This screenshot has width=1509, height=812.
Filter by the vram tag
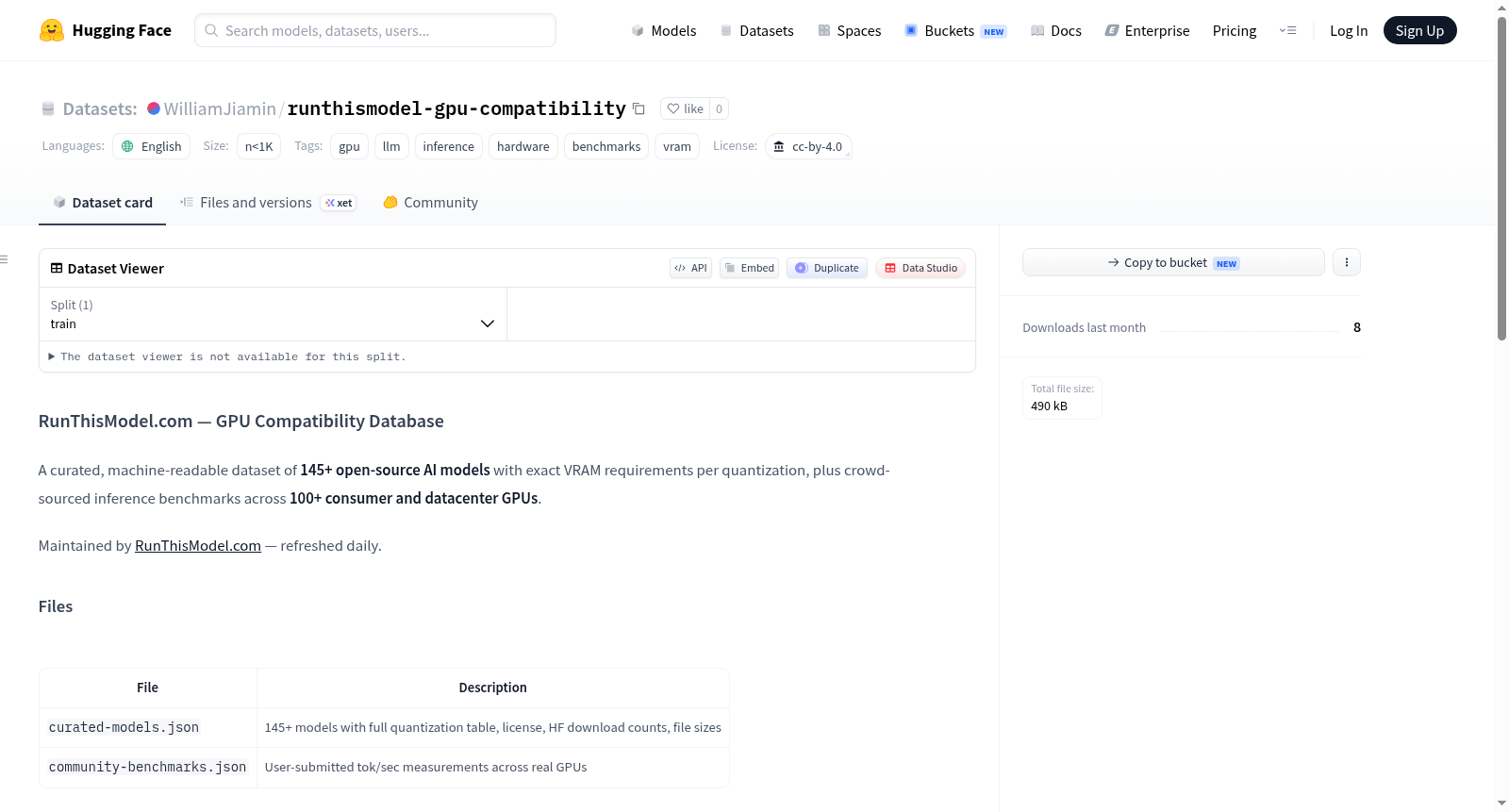[677, 146]
